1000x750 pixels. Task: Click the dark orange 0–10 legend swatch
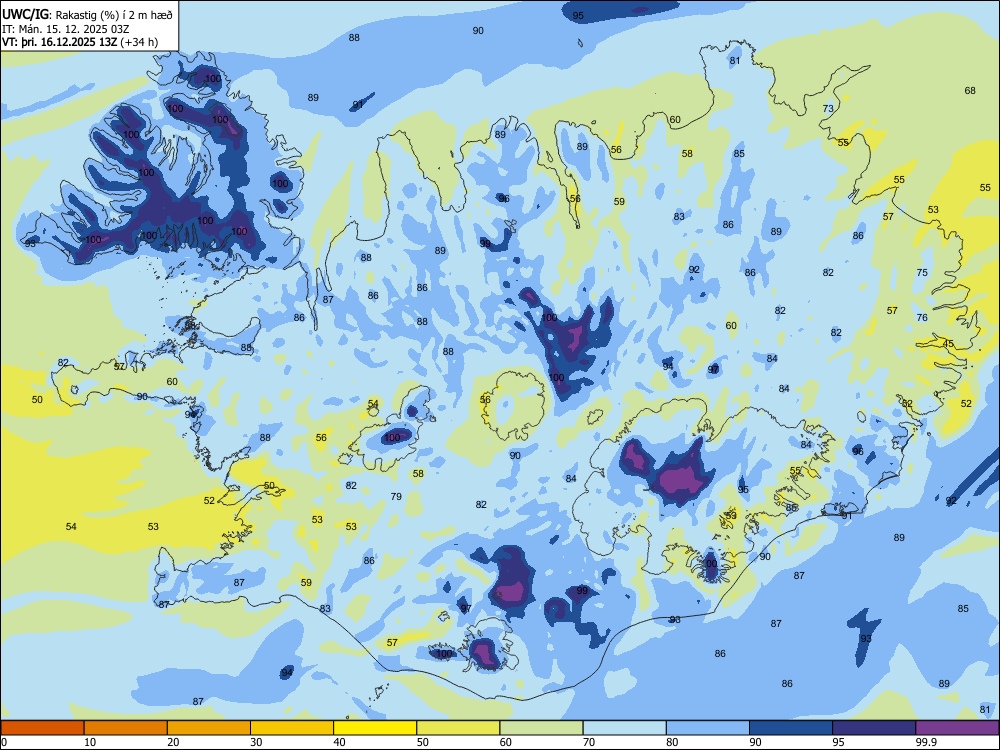click(42, 728)
